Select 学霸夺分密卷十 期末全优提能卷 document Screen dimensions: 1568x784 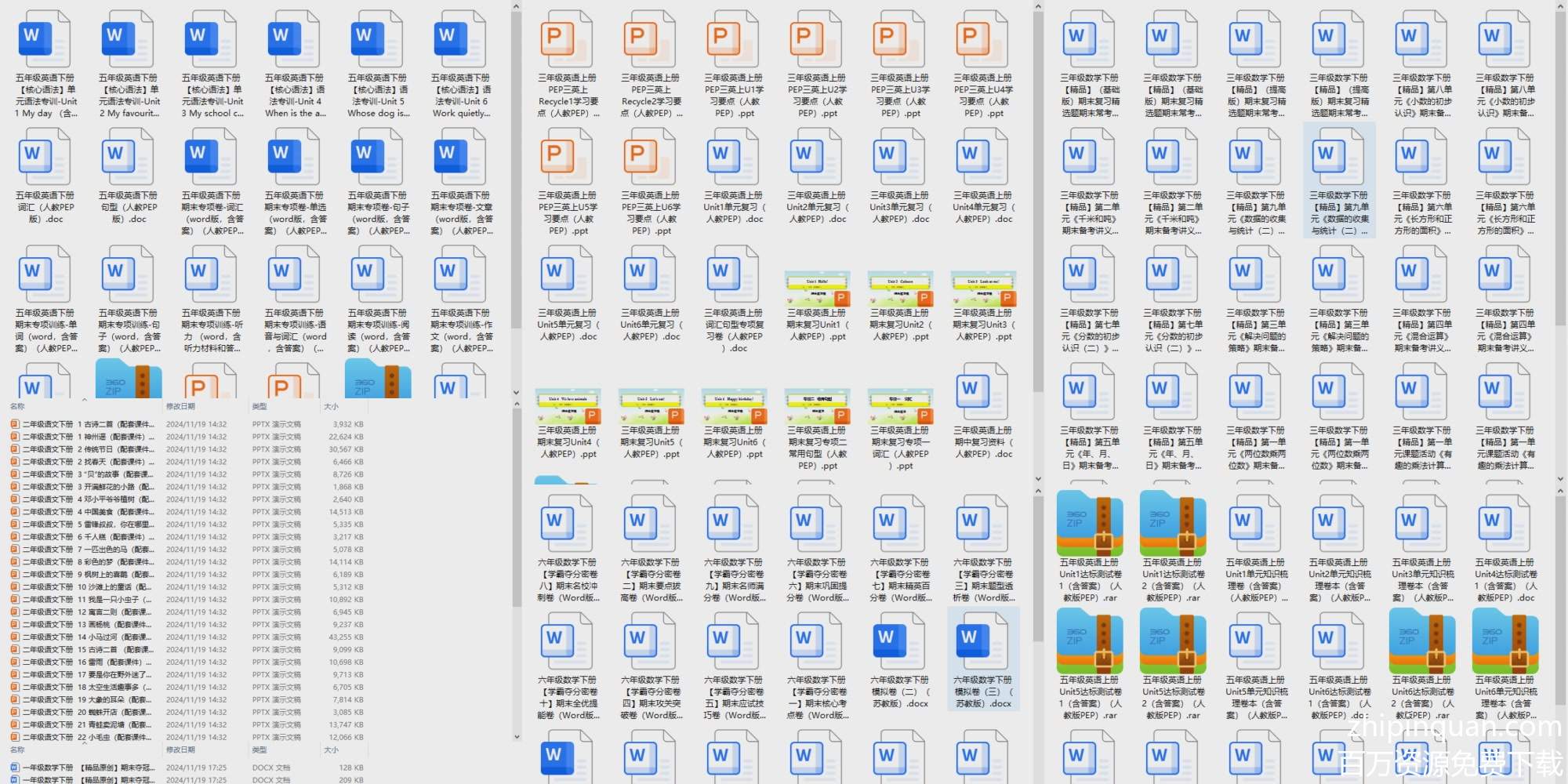(x=568, y=666)
